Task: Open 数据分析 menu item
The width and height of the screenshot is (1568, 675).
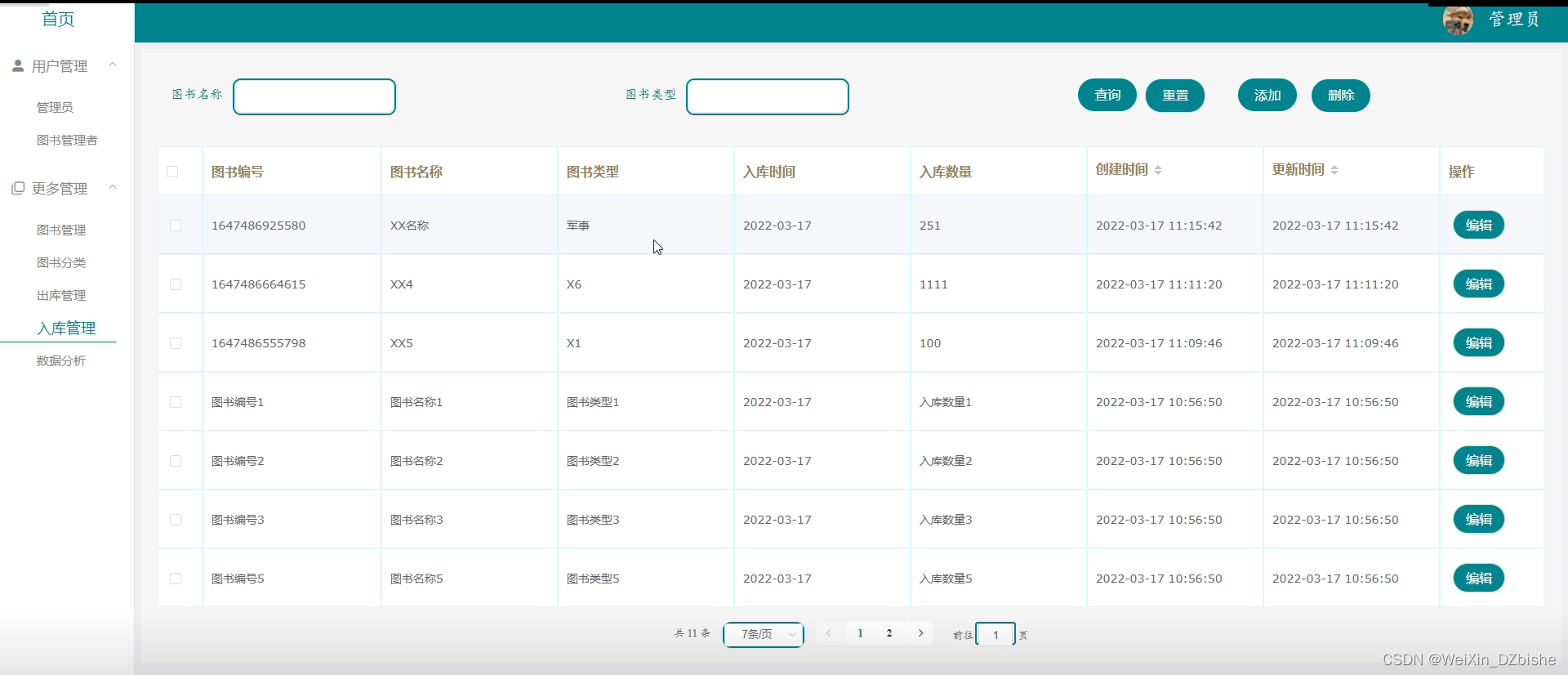Action: coord(61,360)
